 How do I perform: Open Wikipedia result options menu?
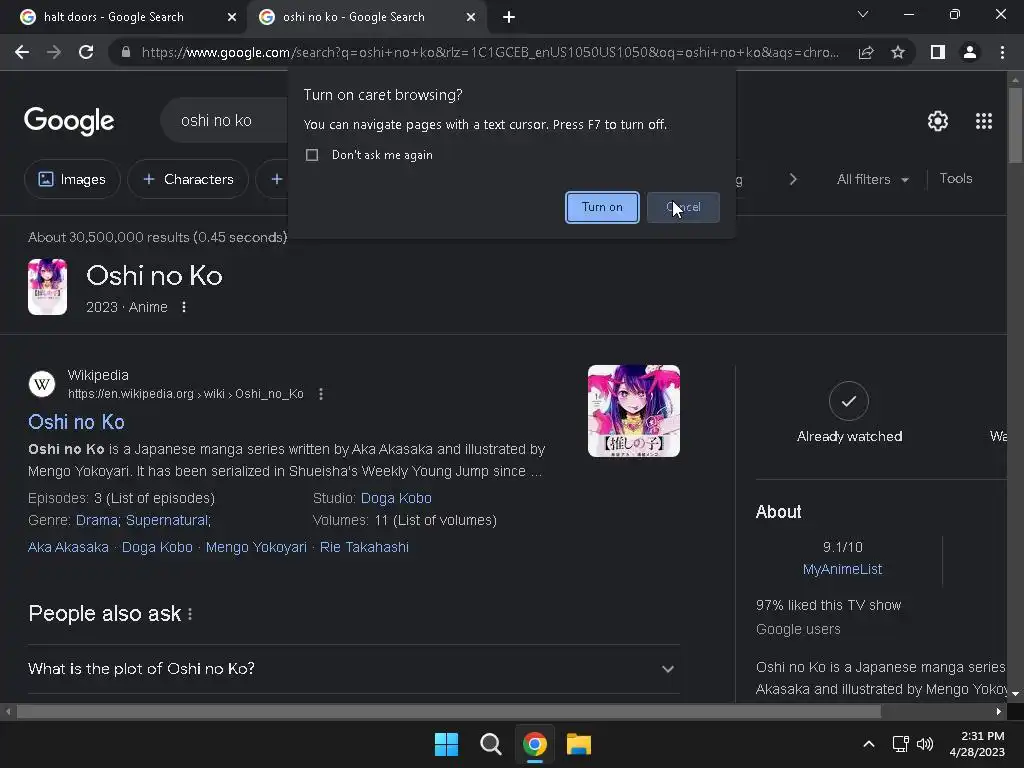pyautogui.click(x=321, y=394)
